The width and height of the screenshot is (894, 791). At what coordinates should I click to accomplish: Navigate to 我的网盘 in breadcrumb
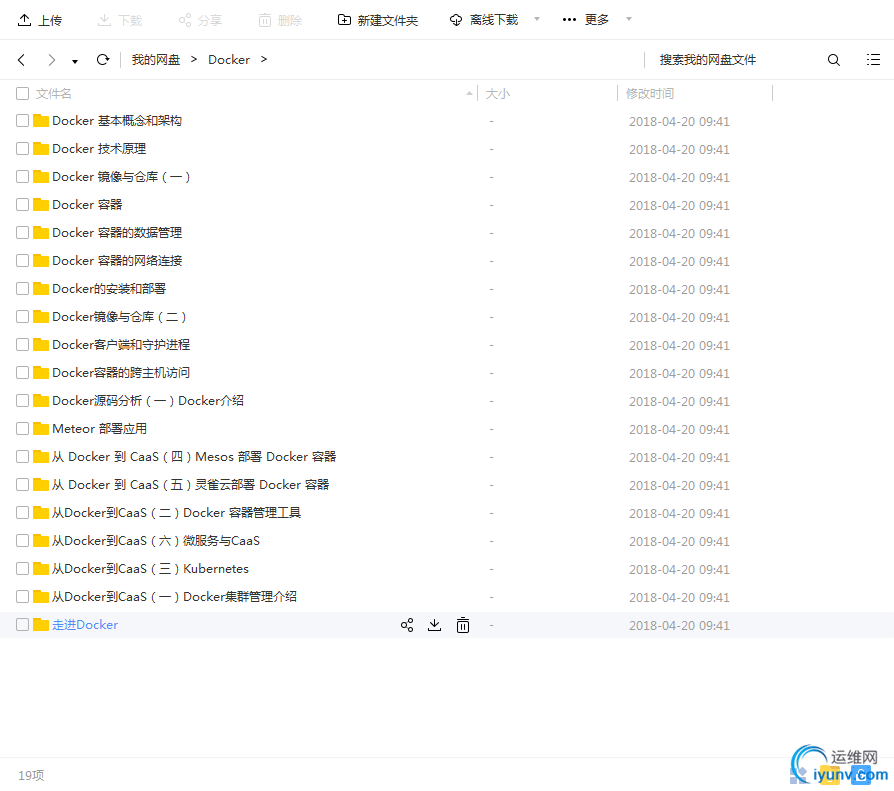(156, 60)
